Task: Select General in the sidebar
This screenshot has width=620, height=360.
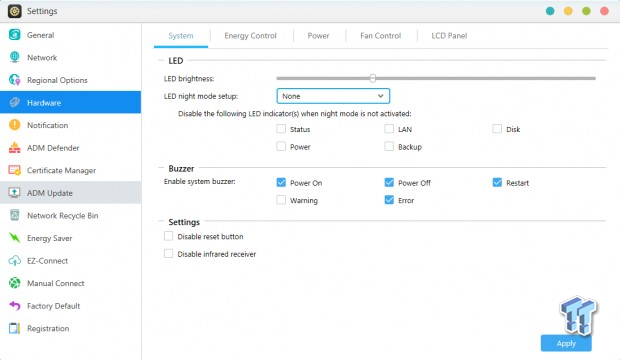Action: coord(70,35)
